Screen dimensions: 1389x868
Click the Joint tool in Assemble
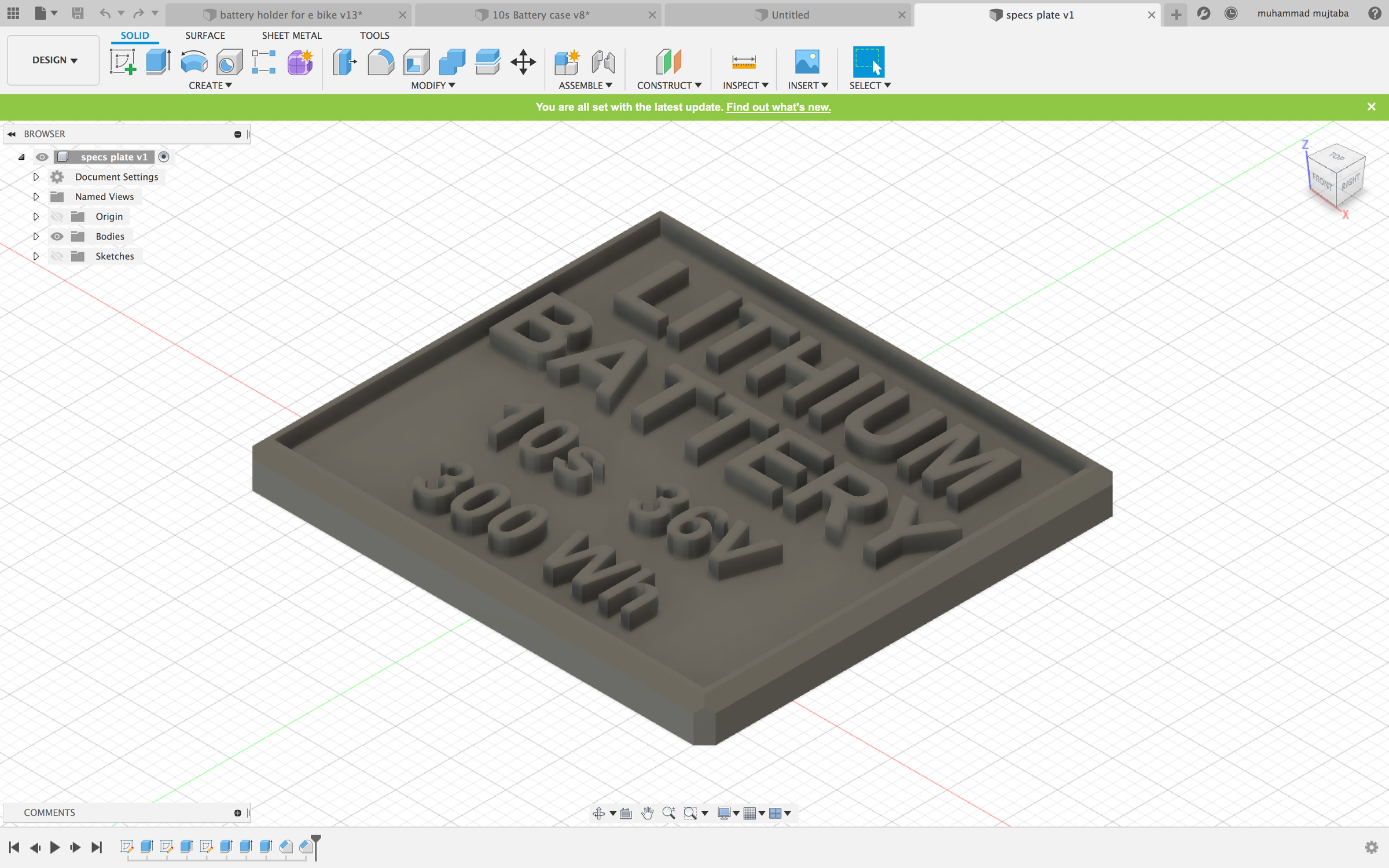pos(603,62)
